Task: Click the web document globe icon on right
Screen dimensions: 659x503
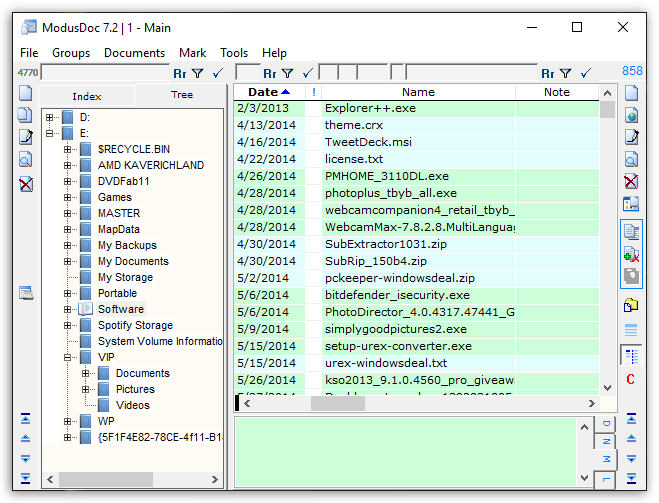Action: coord(631,115)
